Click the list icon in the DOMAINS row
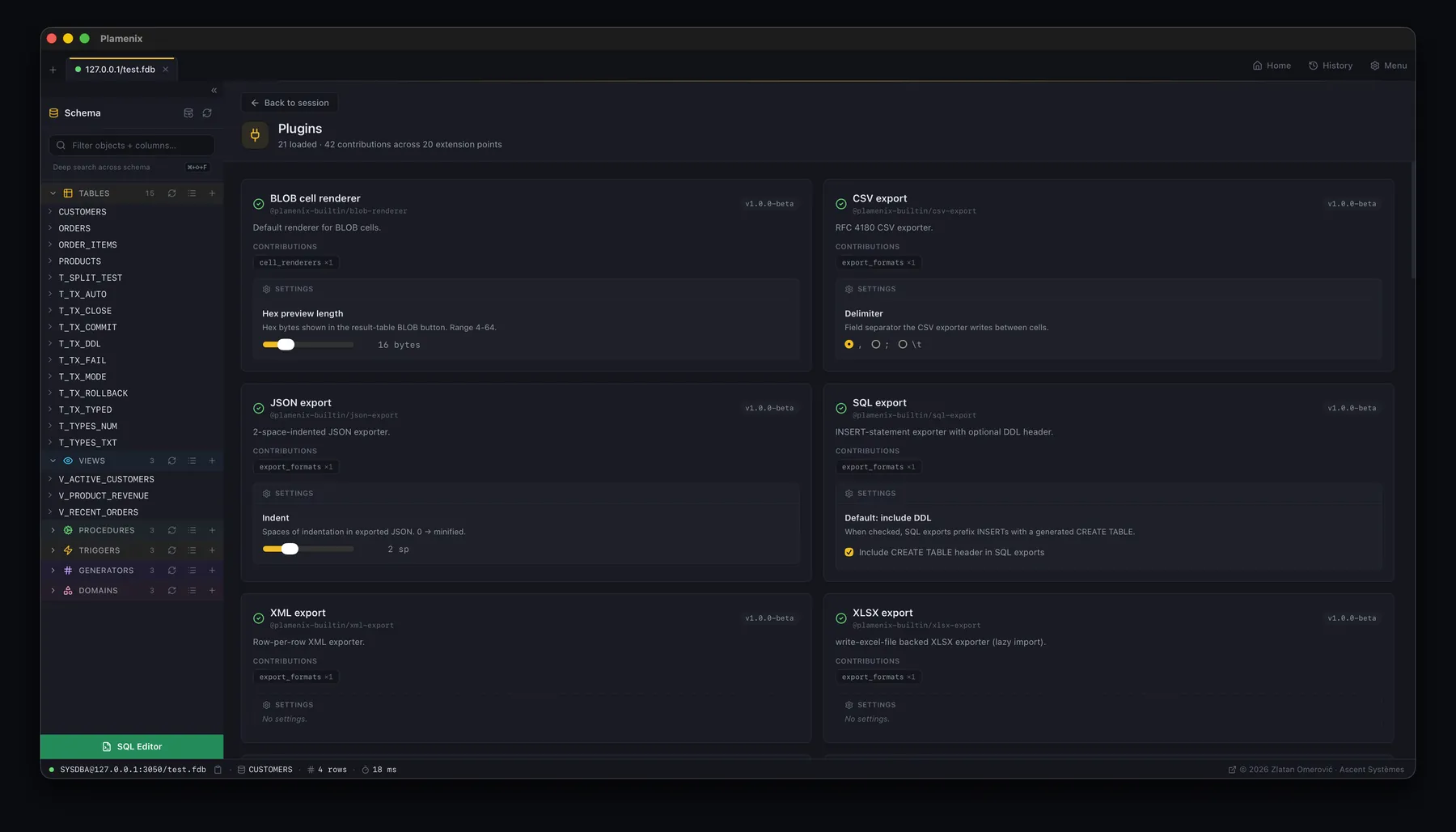Image resolution: width=1456 pixels, height=832 pixels. (x=192, y=591)
